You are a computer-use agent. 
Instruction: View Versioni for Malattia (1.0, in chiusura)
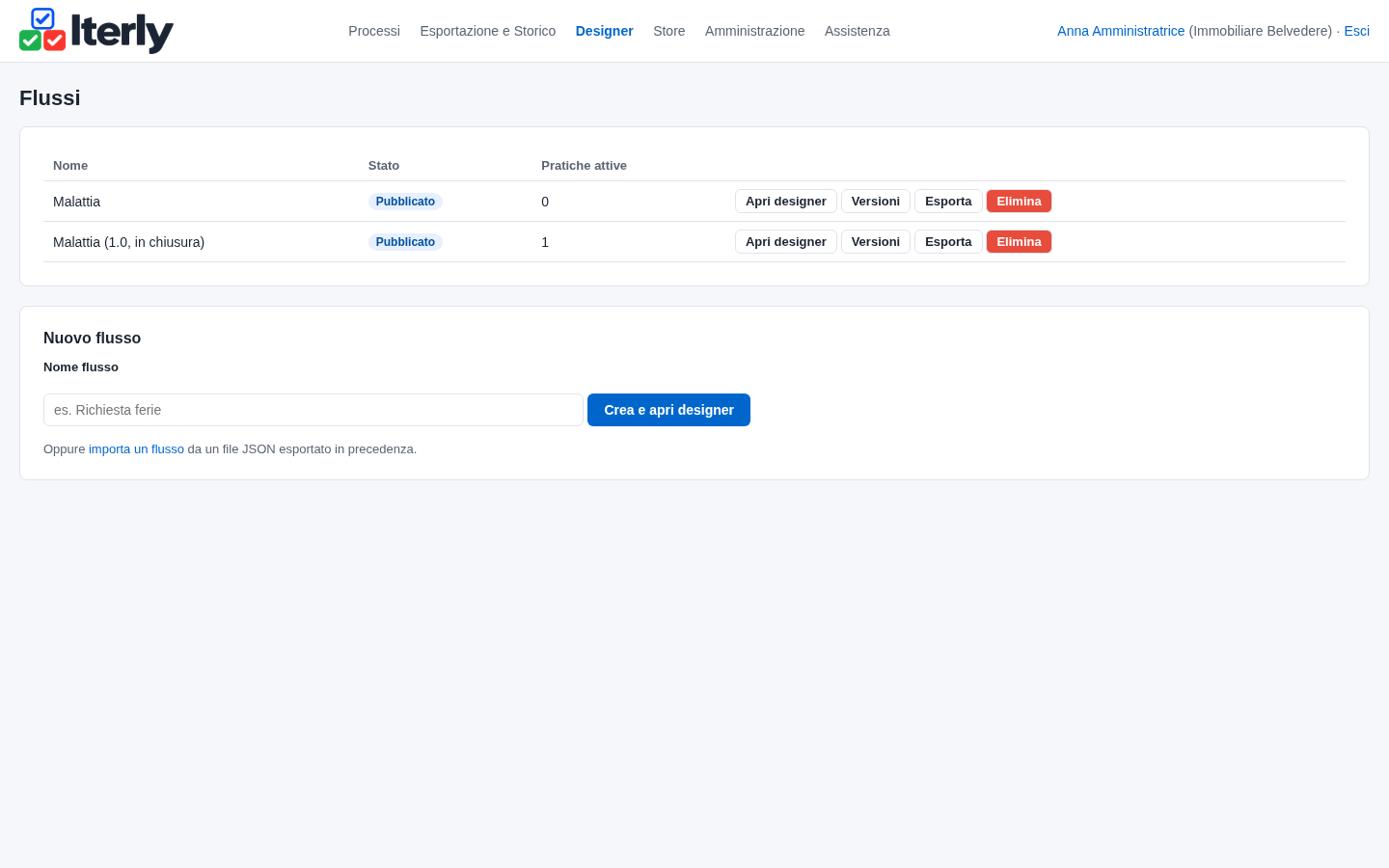point(876,242)
